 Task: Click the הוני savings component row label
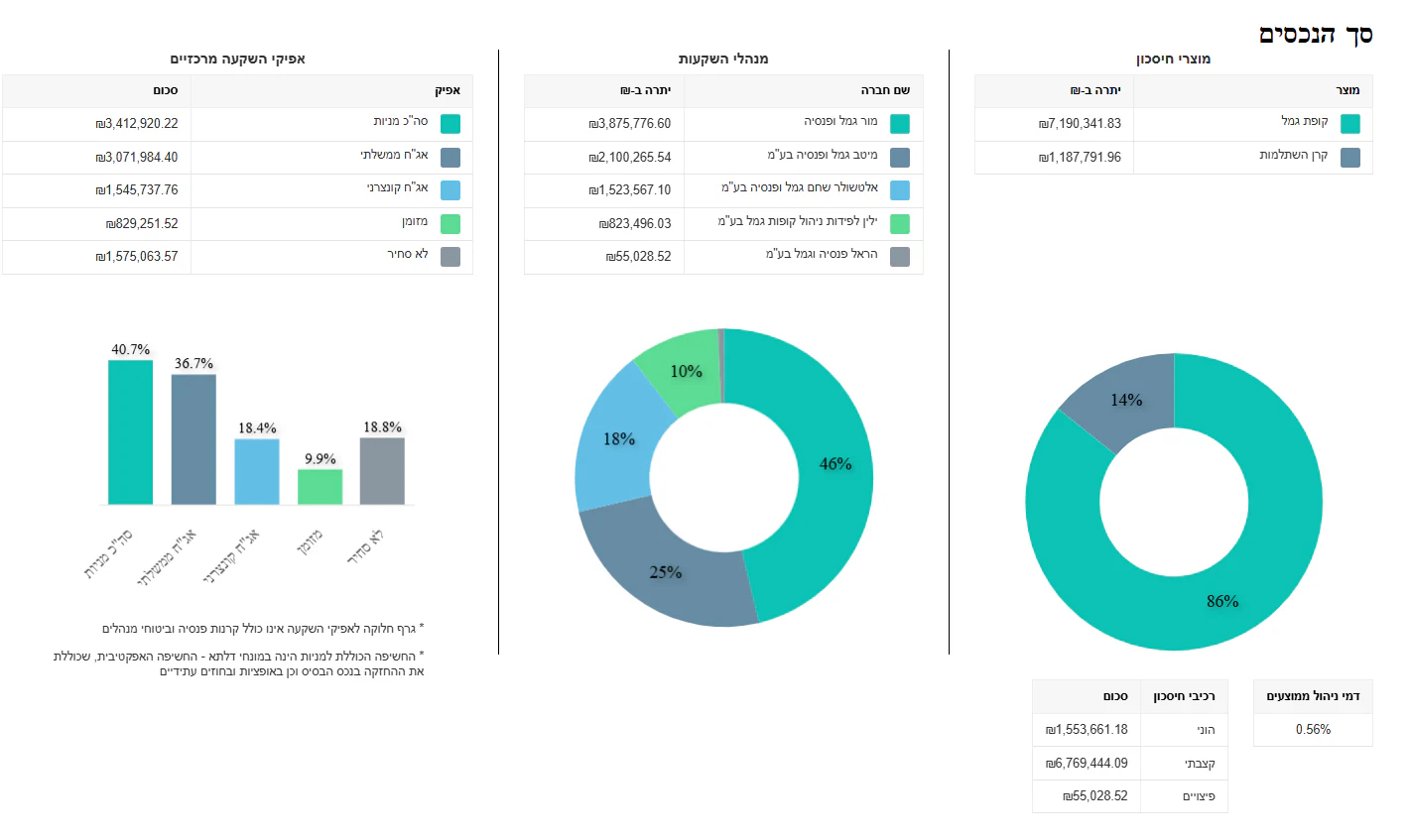click(x=1206, y=730)
